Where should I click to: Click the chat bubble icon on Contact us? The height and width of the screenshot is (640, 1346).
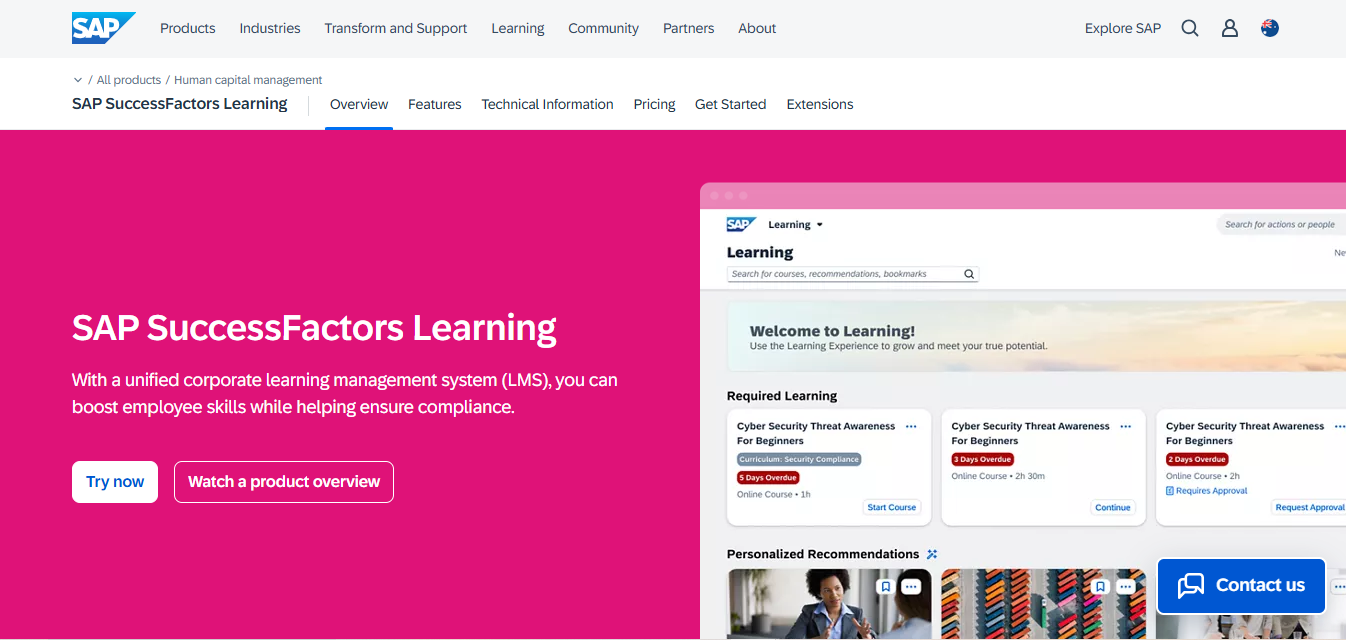coord(1191,586)
